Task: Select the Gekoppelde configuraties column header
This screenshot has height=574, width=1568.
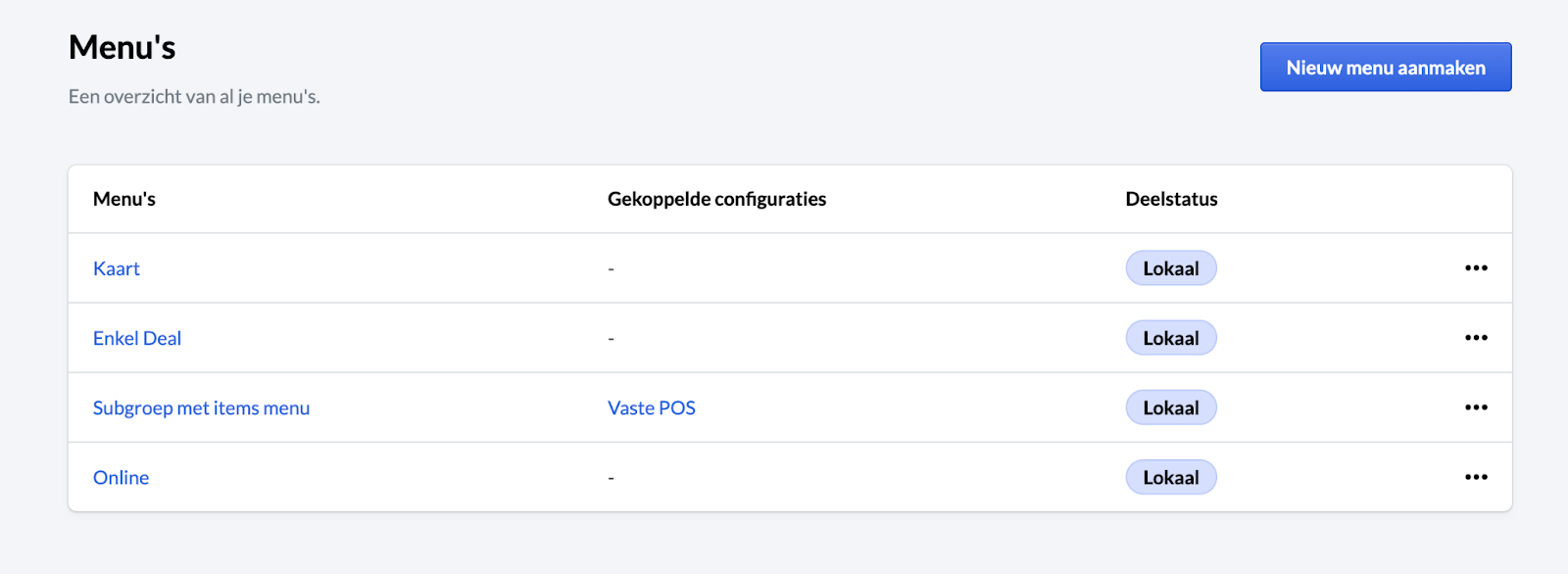Action: (x=716, y=199)
